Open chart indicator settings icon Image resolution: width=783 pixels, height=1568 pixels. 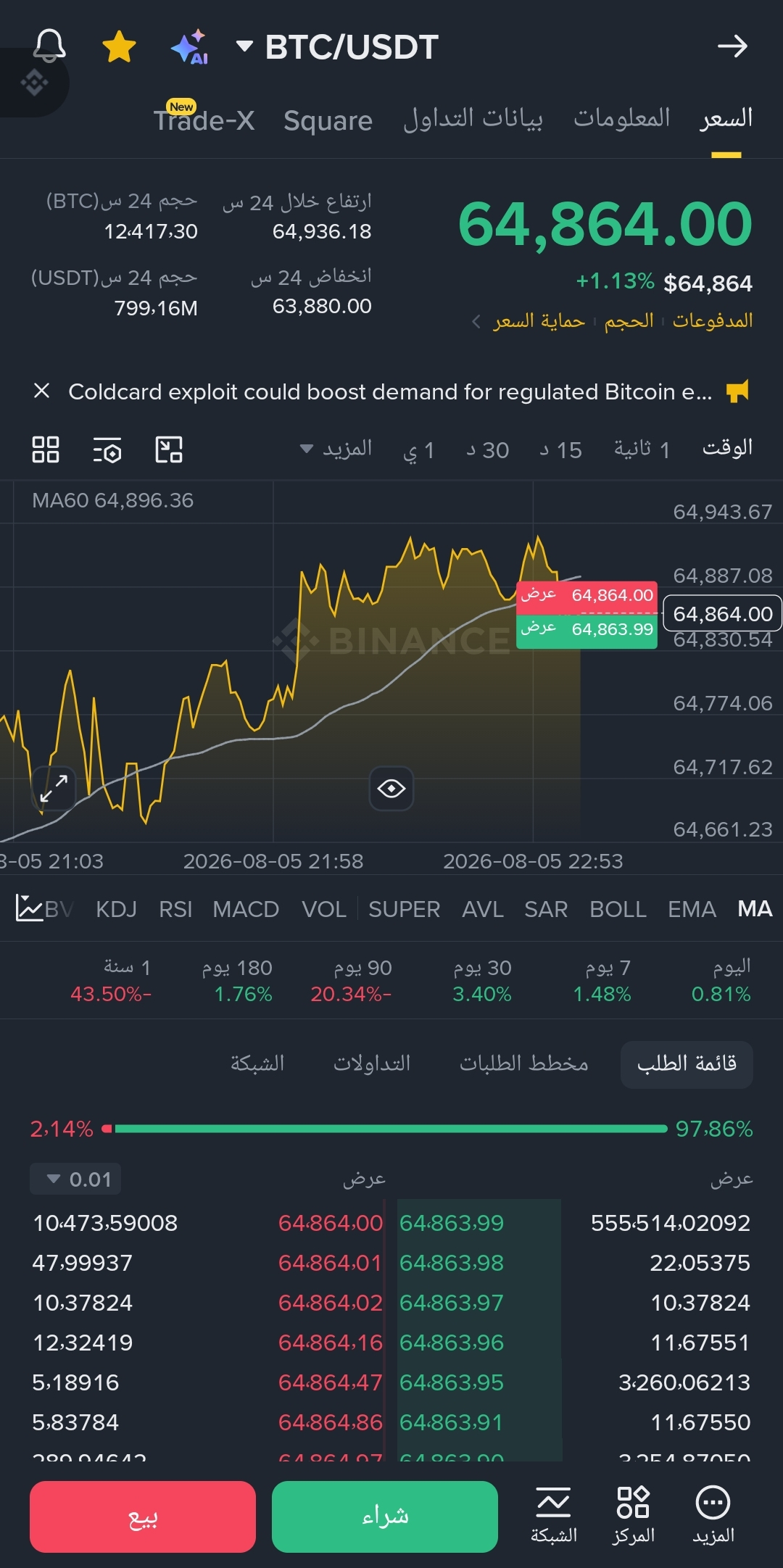pyautogui.click(x=107, y=449)
